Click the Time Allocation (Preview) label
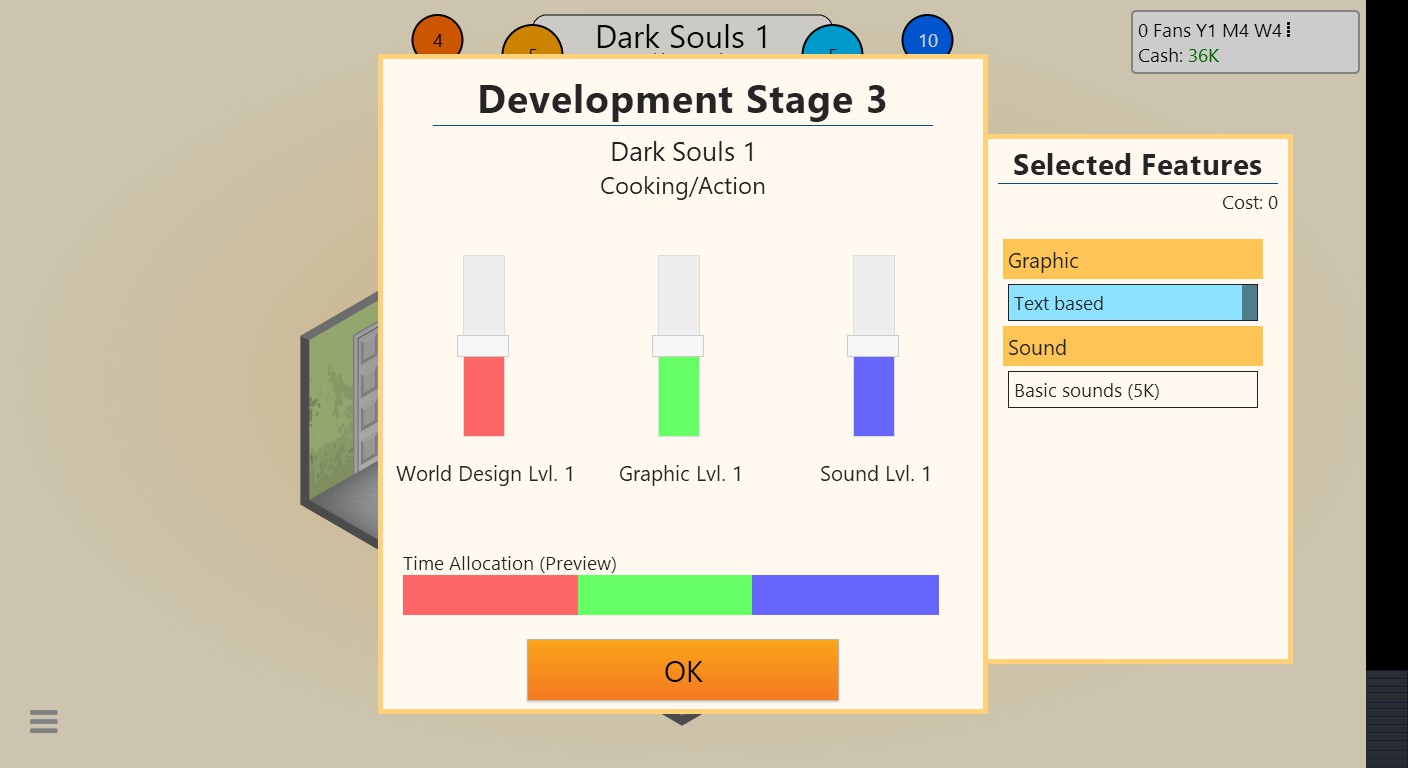 click(x=510, y=563)
